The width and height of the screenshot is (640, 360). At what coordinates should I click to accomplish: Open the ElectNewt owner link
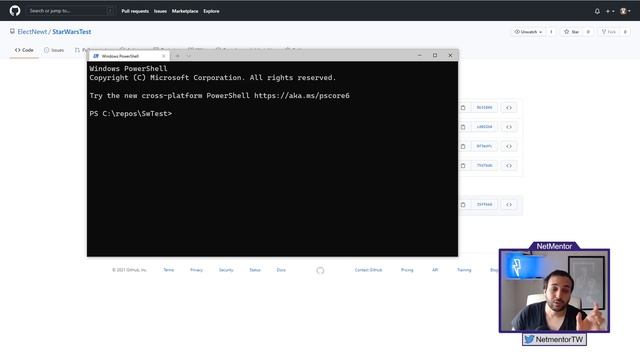32,31
